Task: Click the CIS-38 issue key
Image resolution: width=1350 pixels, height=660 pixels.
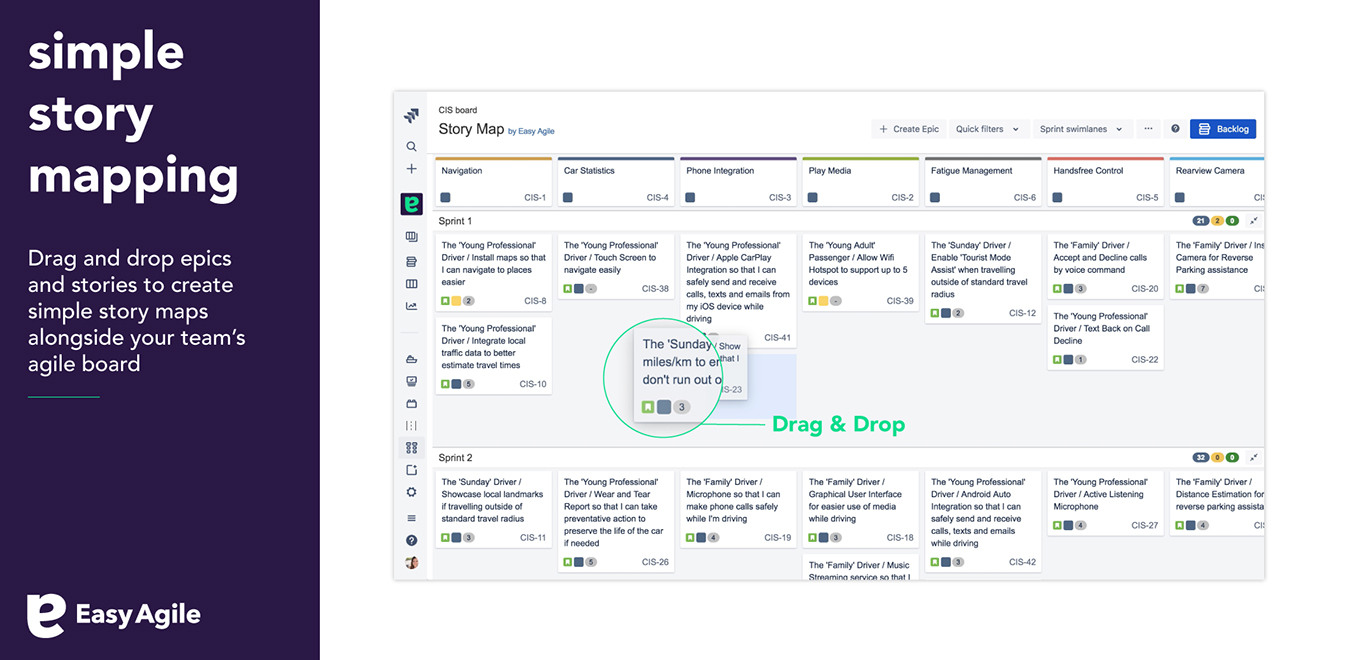Action: click(x=655, y=289)
